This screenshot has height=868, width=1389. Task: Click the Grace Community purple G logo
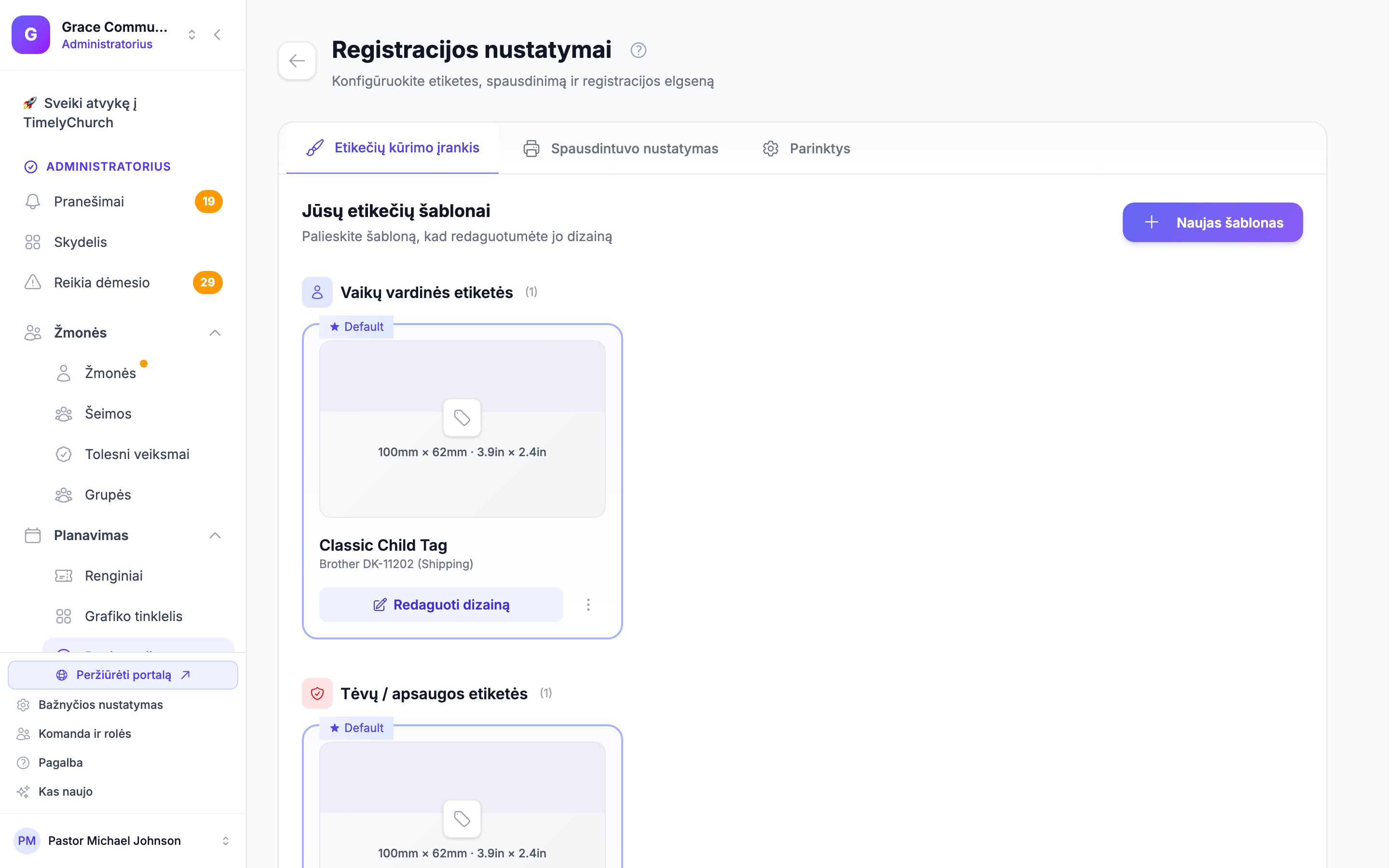click(31, 34)
